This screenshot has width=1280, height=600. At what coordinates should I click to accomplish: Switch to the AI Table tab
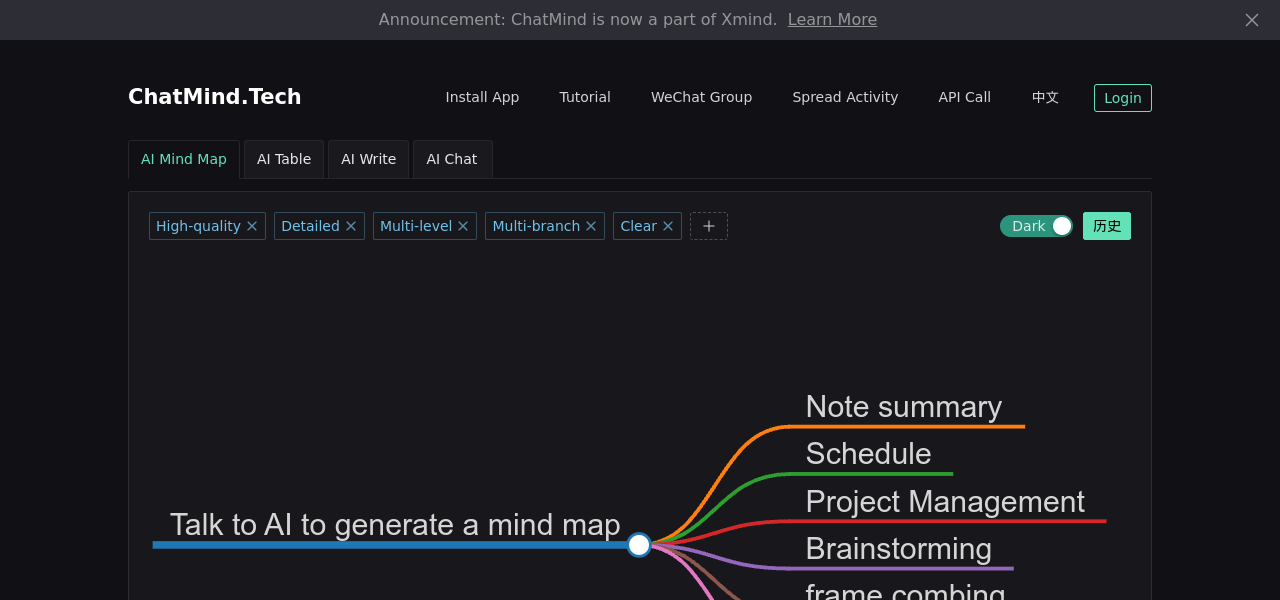pos(284,159)
